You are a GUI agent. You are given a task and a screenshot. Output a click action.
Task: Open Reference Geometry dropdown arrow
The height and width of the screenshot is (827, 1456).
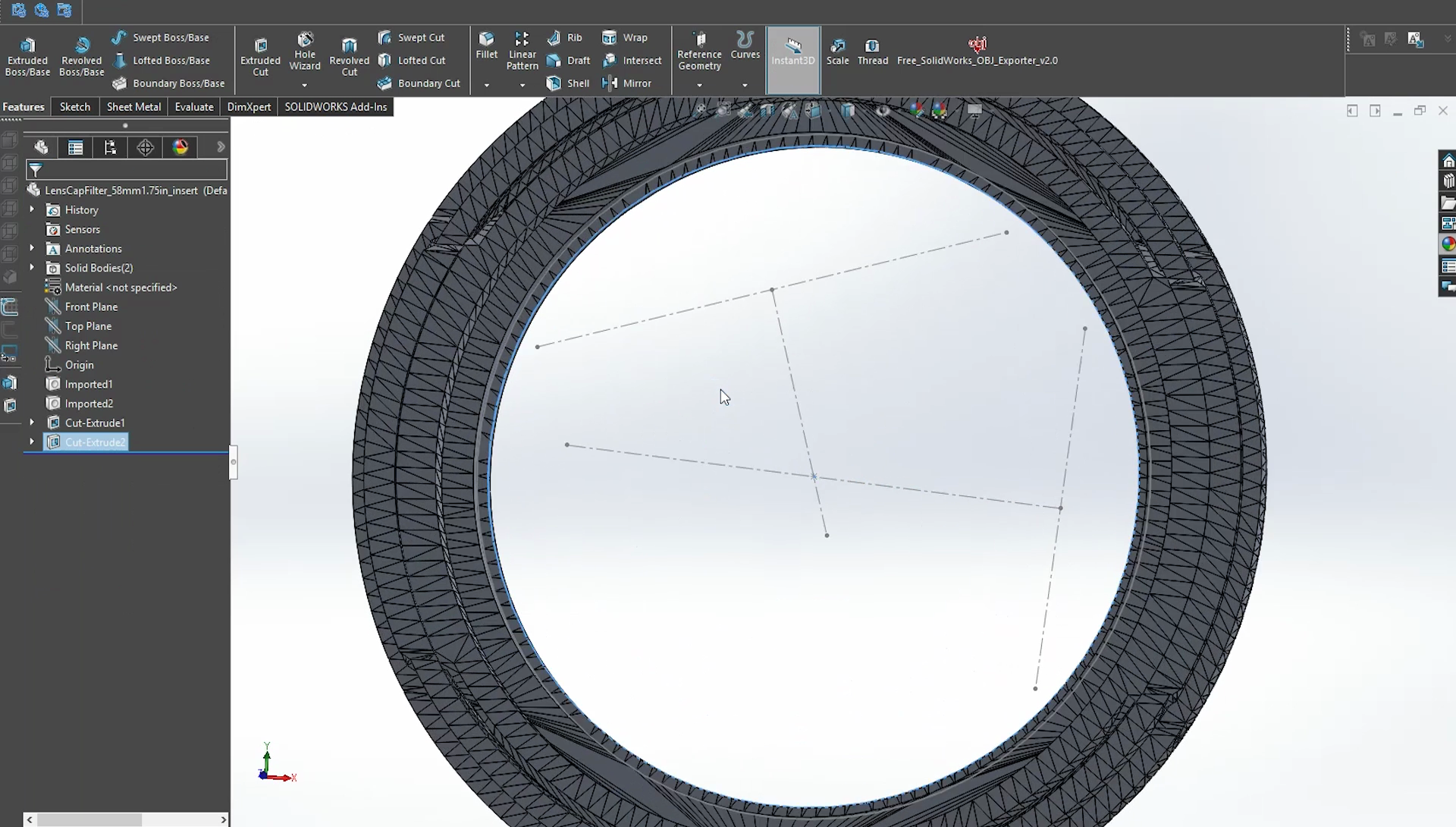pyautogui.click(x=699, y=85)
